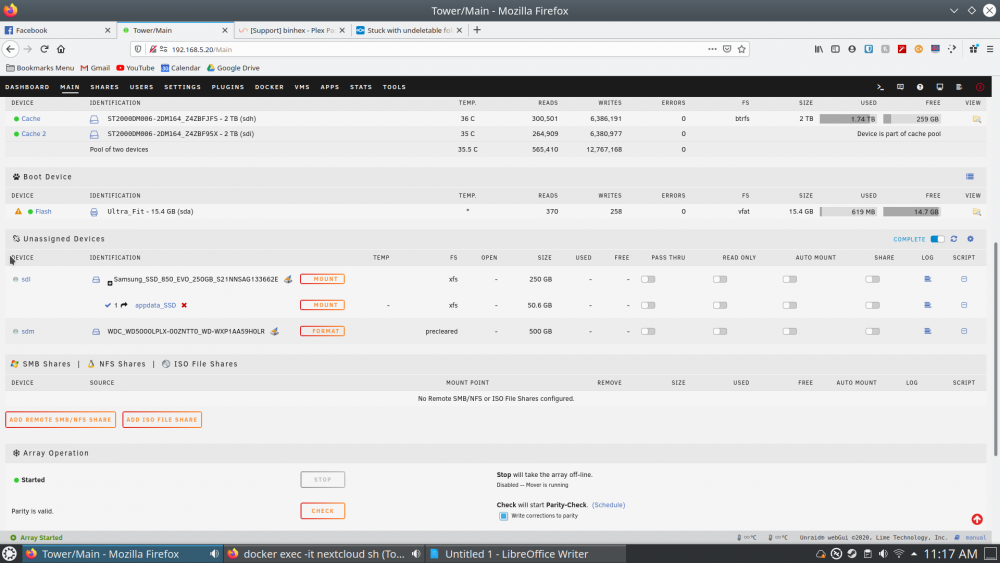Click MOUNT button for Samsung SSD
This screenshot has height=563, width=1000.
[323, 279]
